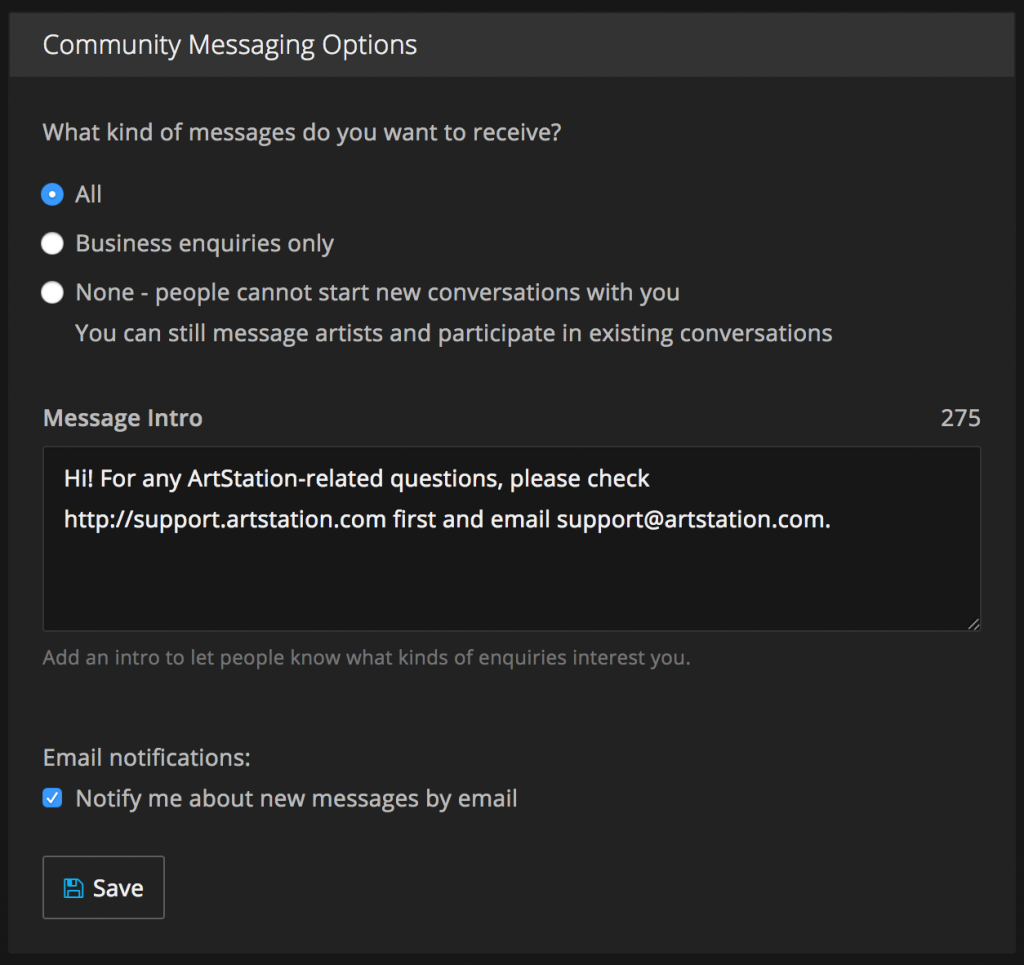
Task: Click the "All" option label text
Action: pos(89,195)
